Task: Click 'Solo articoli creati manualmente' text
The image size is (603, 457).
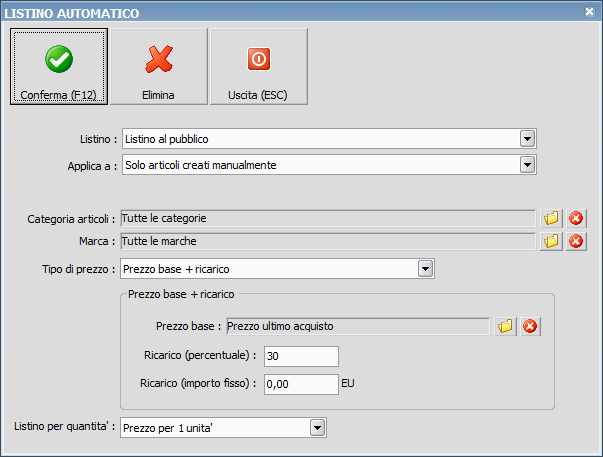Action: click(x=201, y=165)
